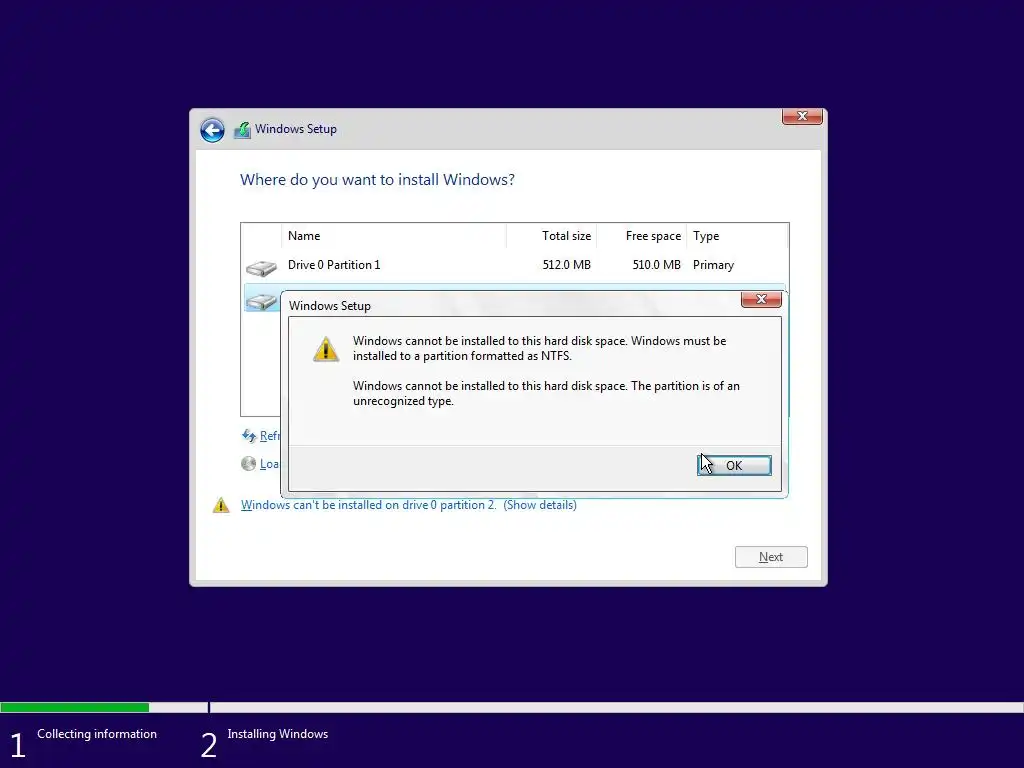This screenshot has width=1024, height=768.
Task: Click the Name column header
Action: [x=393, y=236]
